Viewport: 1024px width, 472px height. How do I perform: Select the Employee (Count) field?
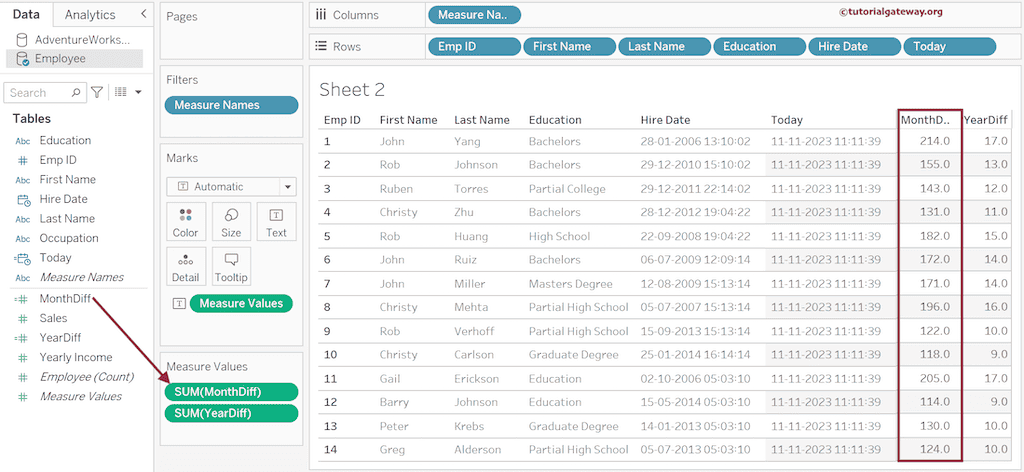86,377
